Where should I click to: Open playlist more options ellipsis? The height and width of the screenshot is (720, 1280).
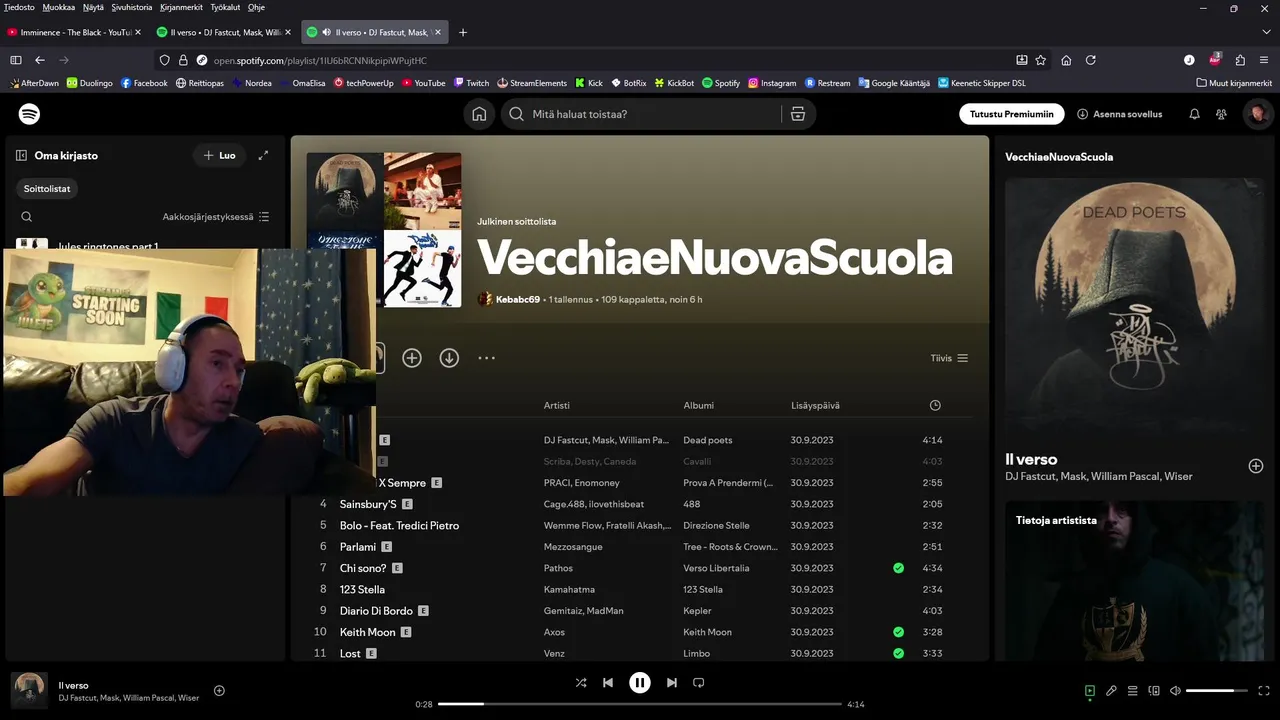pos(487,358)
